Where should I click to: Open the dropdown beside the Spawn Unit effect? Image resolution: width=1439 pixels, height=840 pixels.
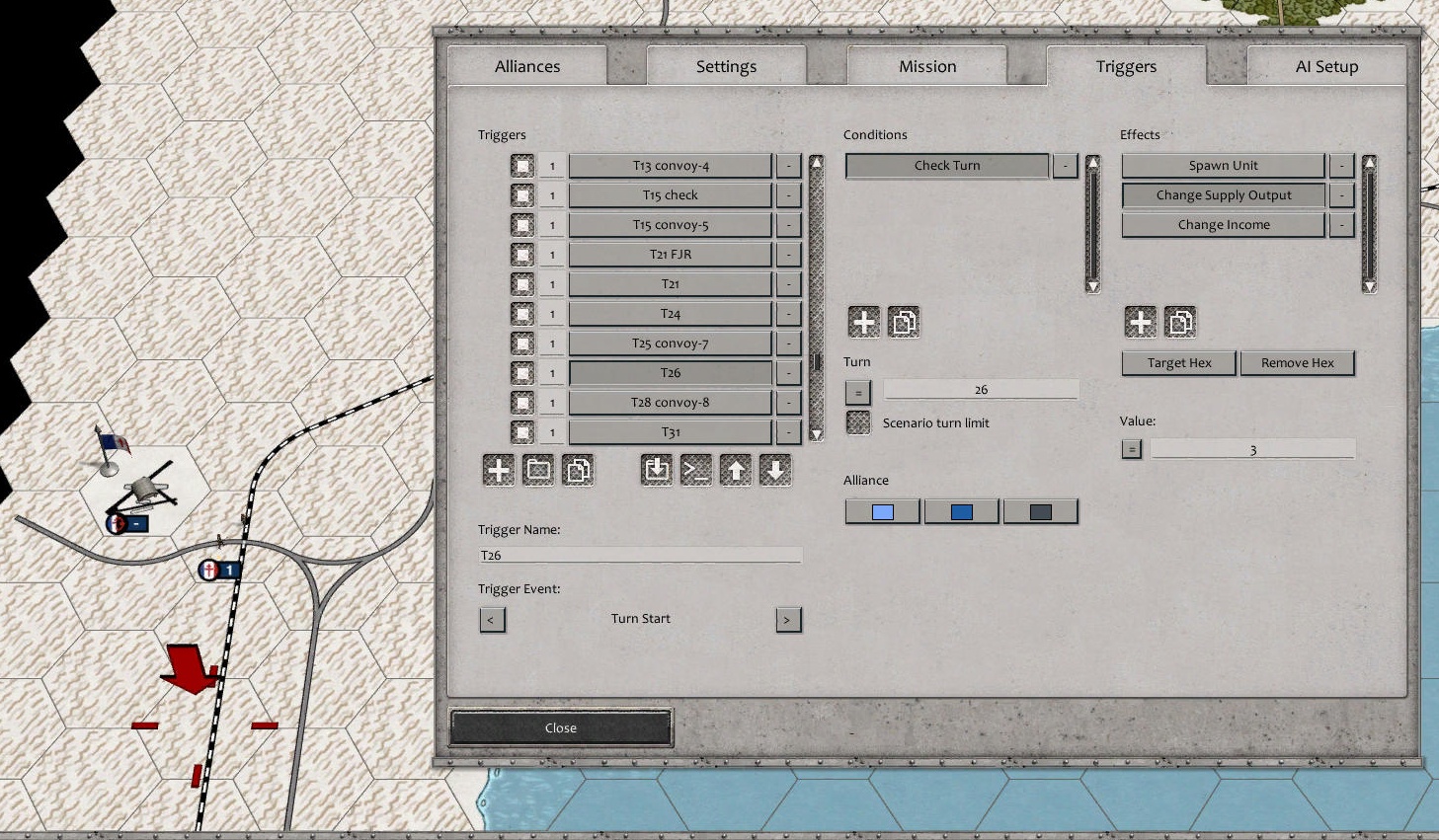coord(1341,165)
